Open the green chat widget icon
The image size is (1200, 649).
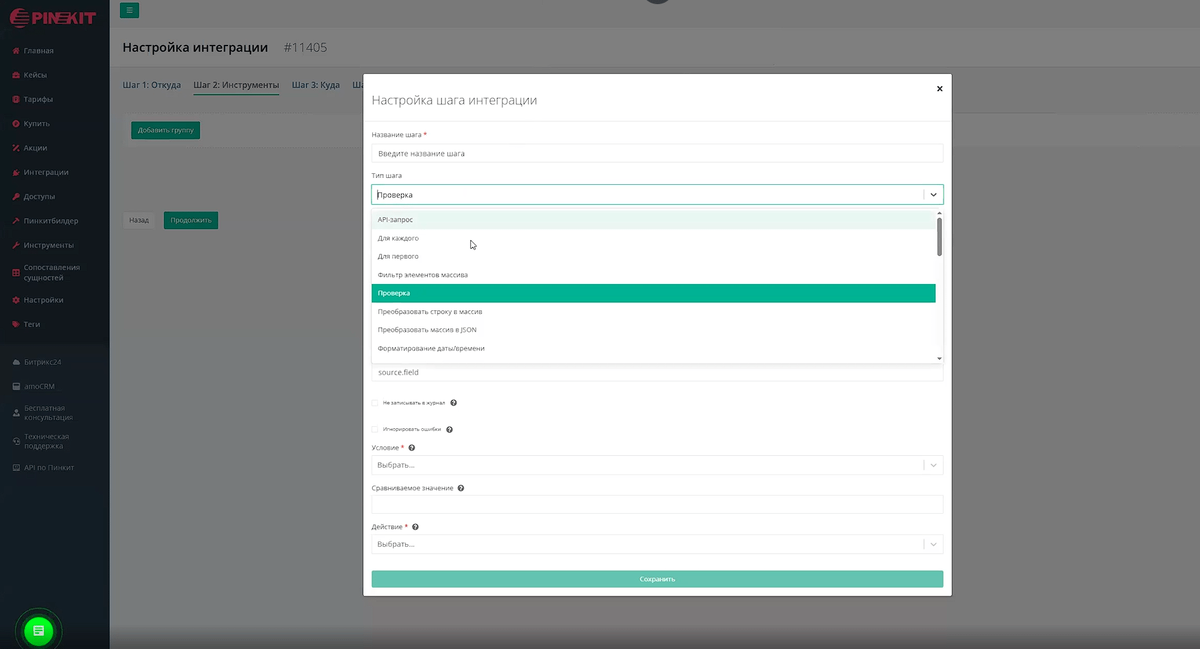[x=37, y=630]
